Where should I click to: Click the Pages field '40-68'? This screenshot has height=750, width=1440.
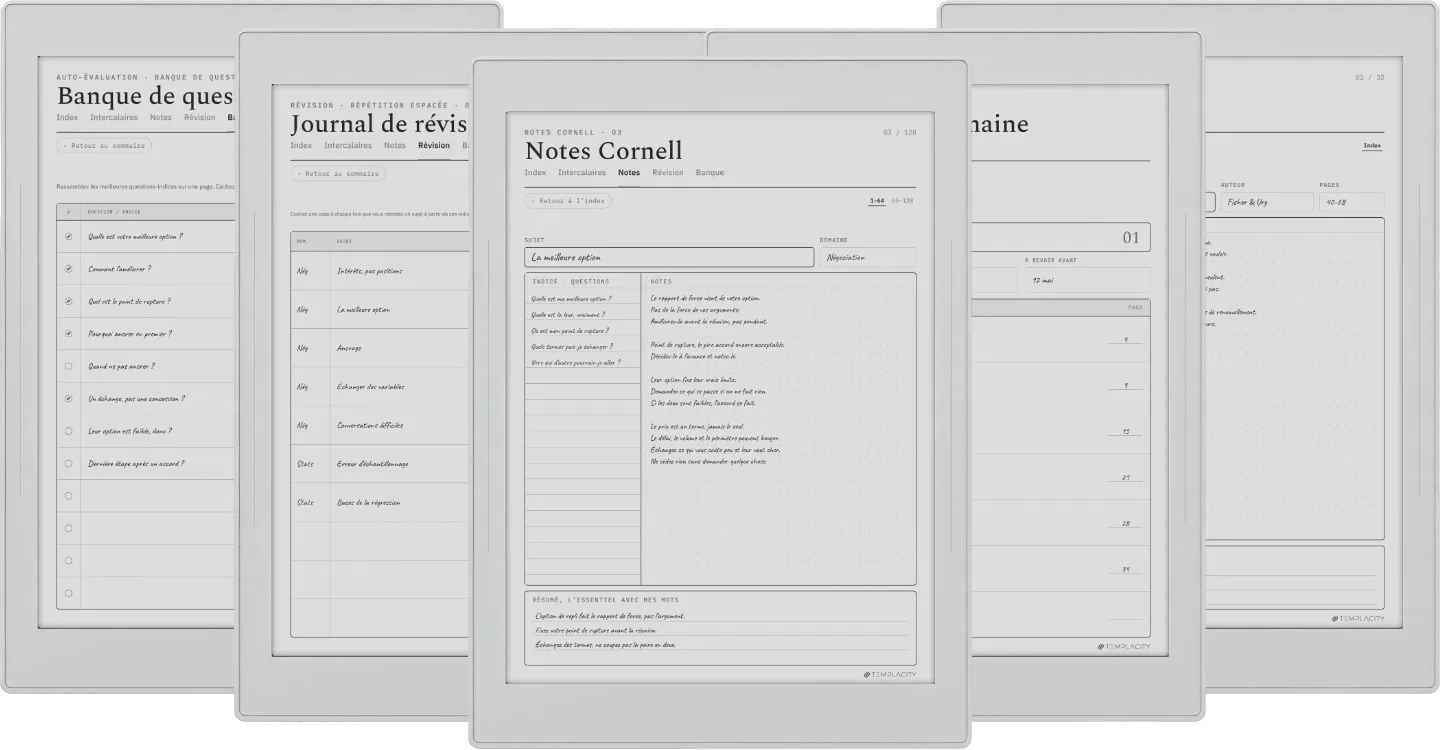coord(1352,202)
